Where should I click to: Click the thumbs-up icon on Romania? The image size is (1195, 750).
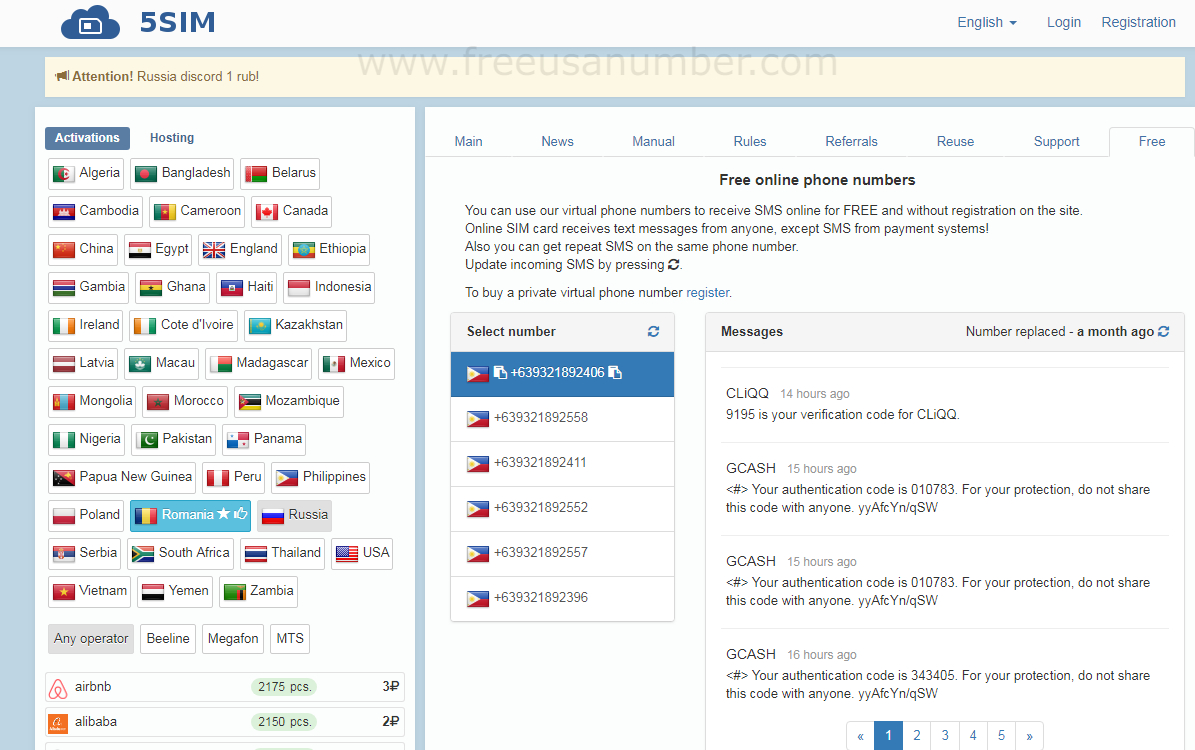point(240,514)
